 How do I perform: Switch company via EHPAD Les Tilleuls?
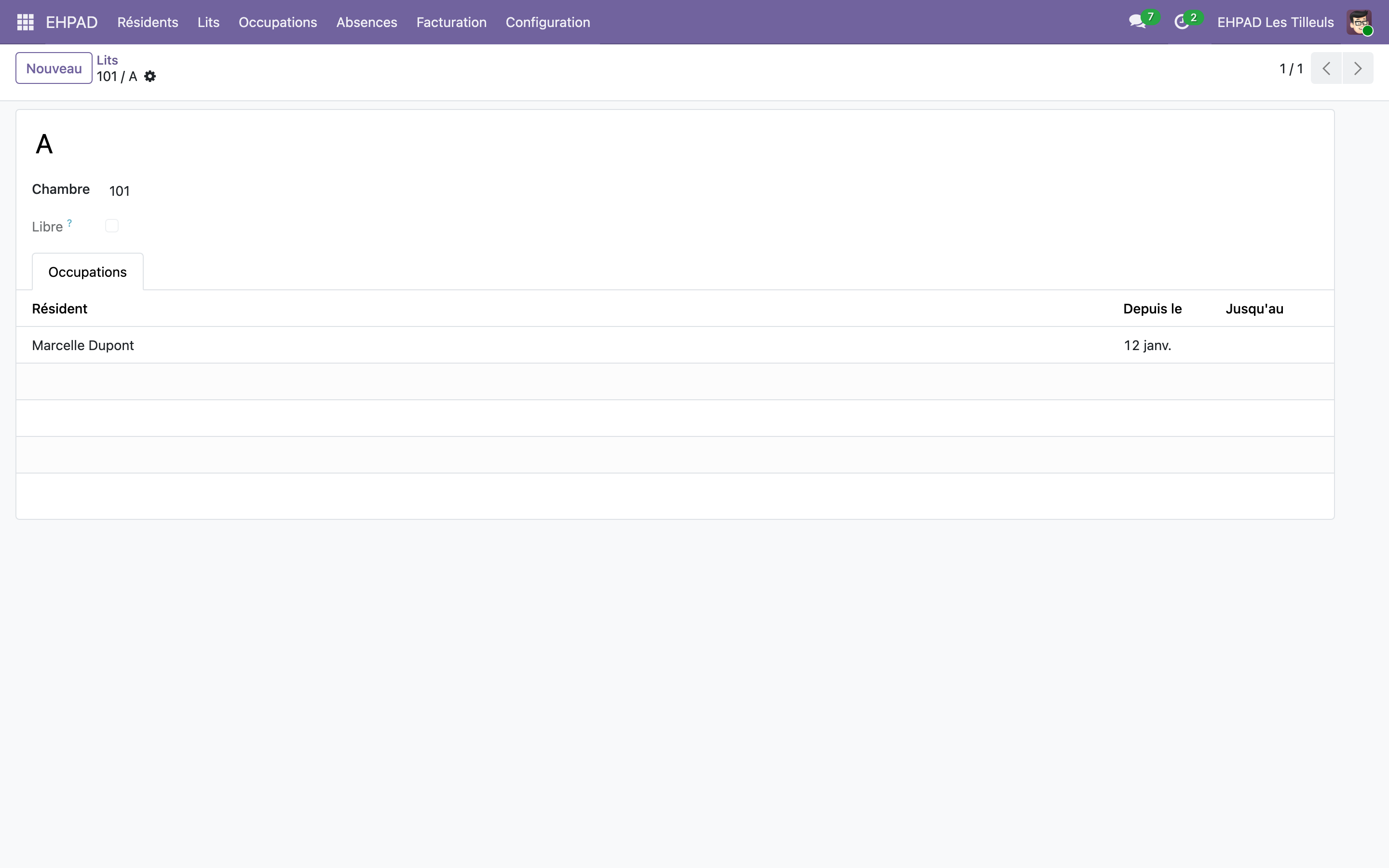[1275, 22]
